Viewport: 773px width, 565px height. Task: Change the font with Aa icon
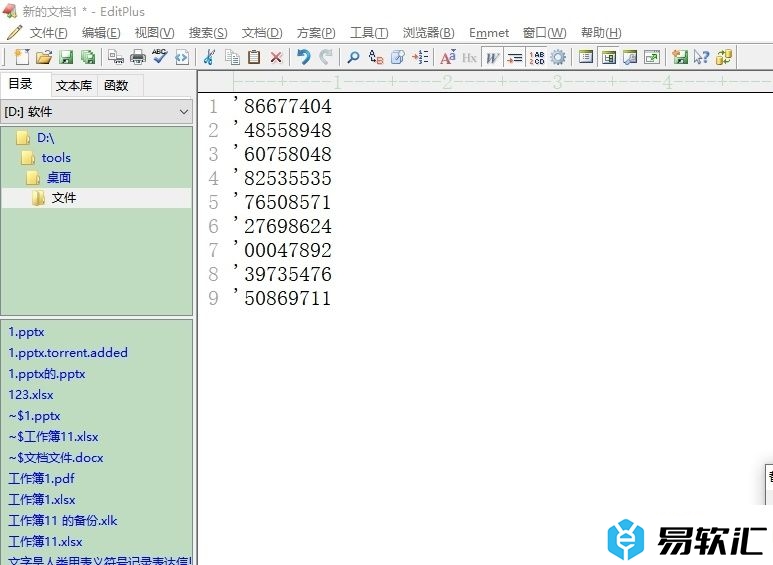(448, 58)
